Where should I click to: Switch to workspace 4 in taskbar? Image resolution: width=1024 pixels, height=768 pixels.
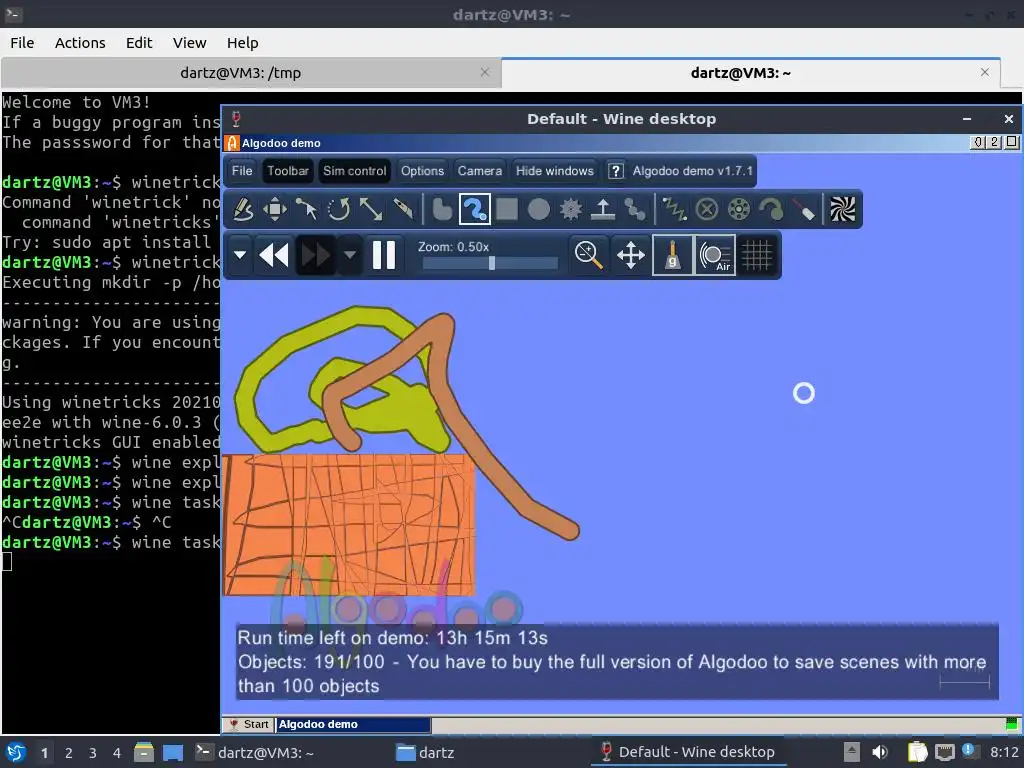coord(117,753)
